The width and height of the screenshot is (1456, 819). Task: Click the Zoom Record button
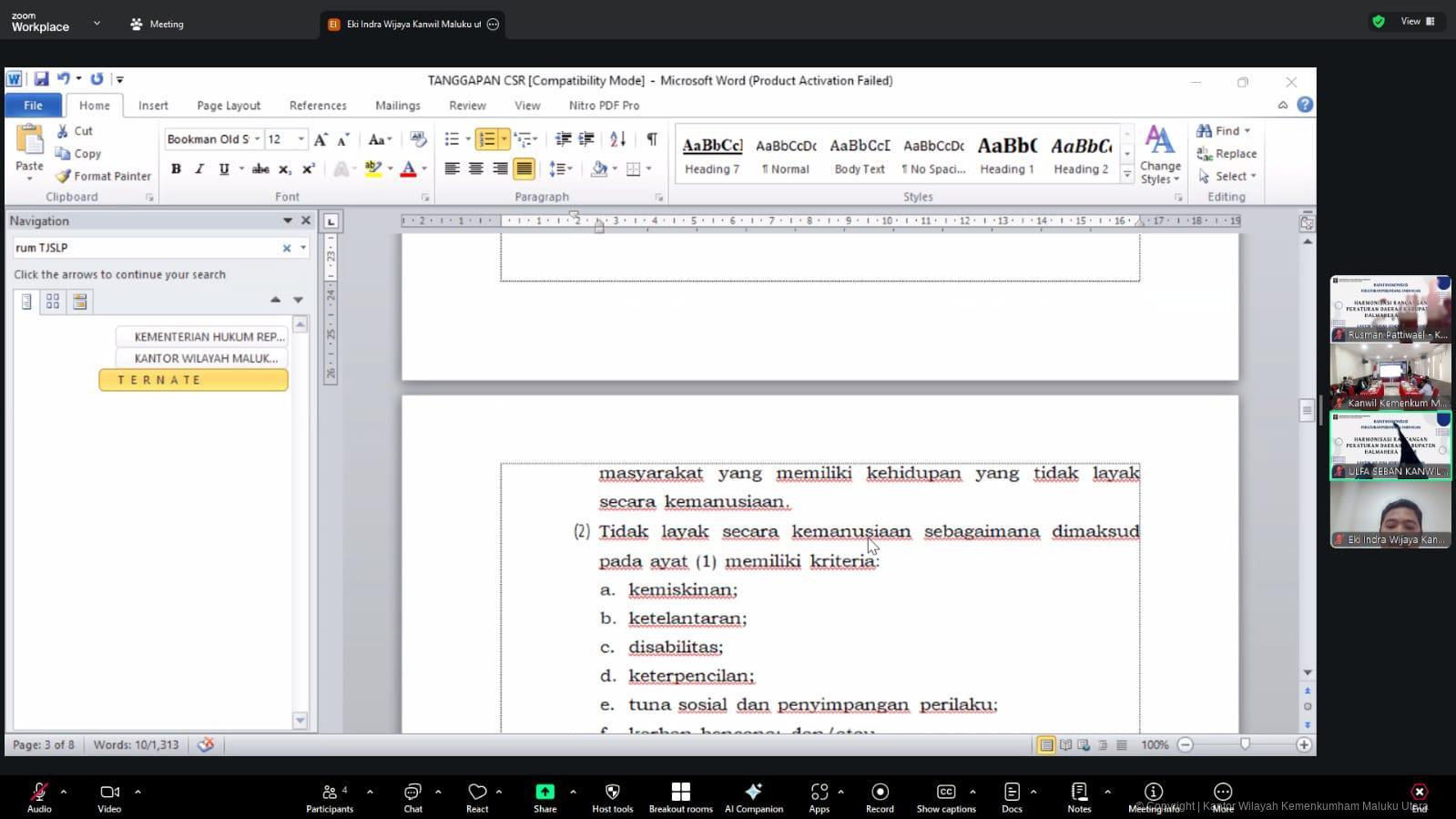click(880, 796)
